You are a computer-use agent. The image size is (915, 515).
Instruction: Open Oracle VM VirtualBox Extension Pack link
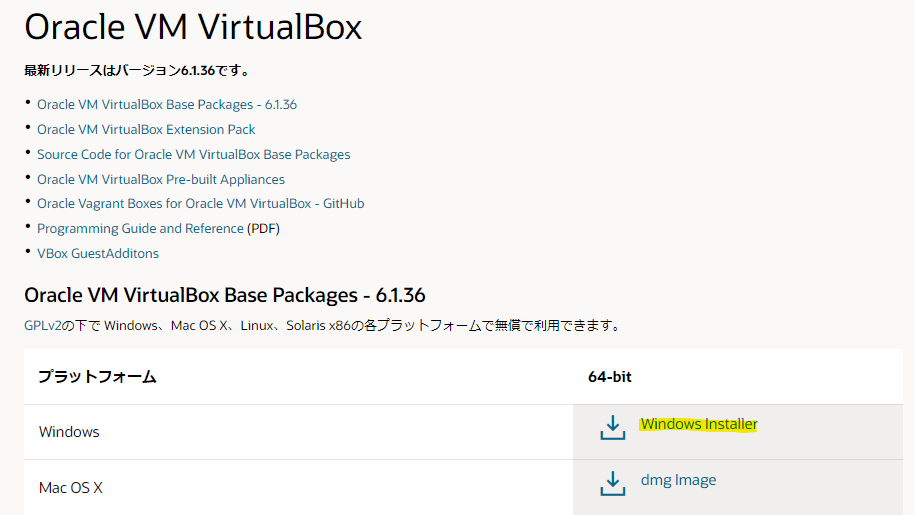(x=146, y=129)
